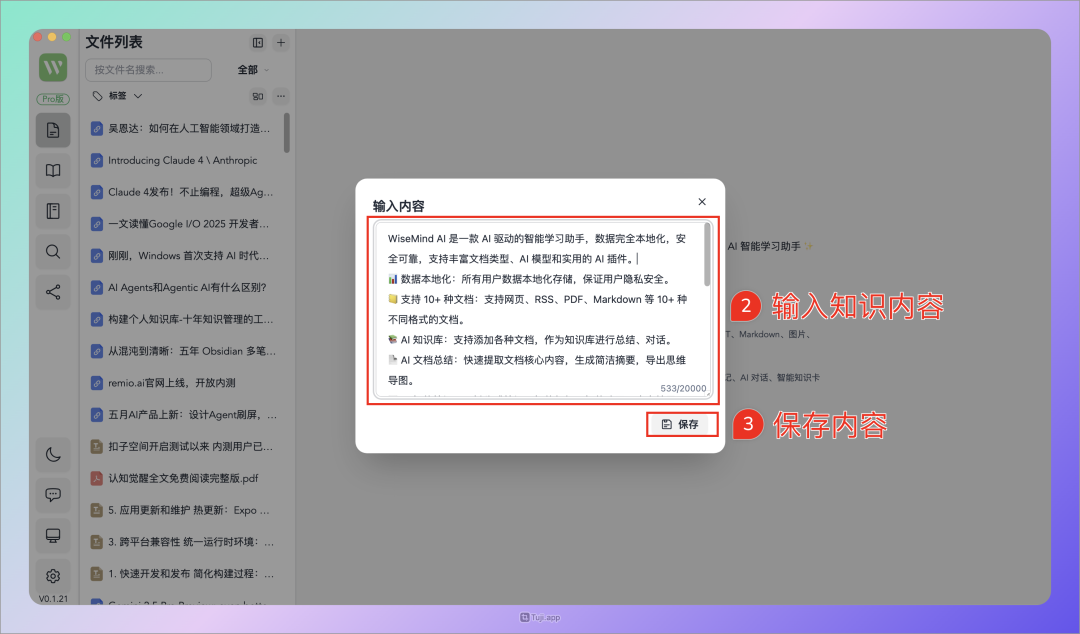
Task: Open file Introducing Claude 4 \ Anthropic
Action: pos(182,160)
